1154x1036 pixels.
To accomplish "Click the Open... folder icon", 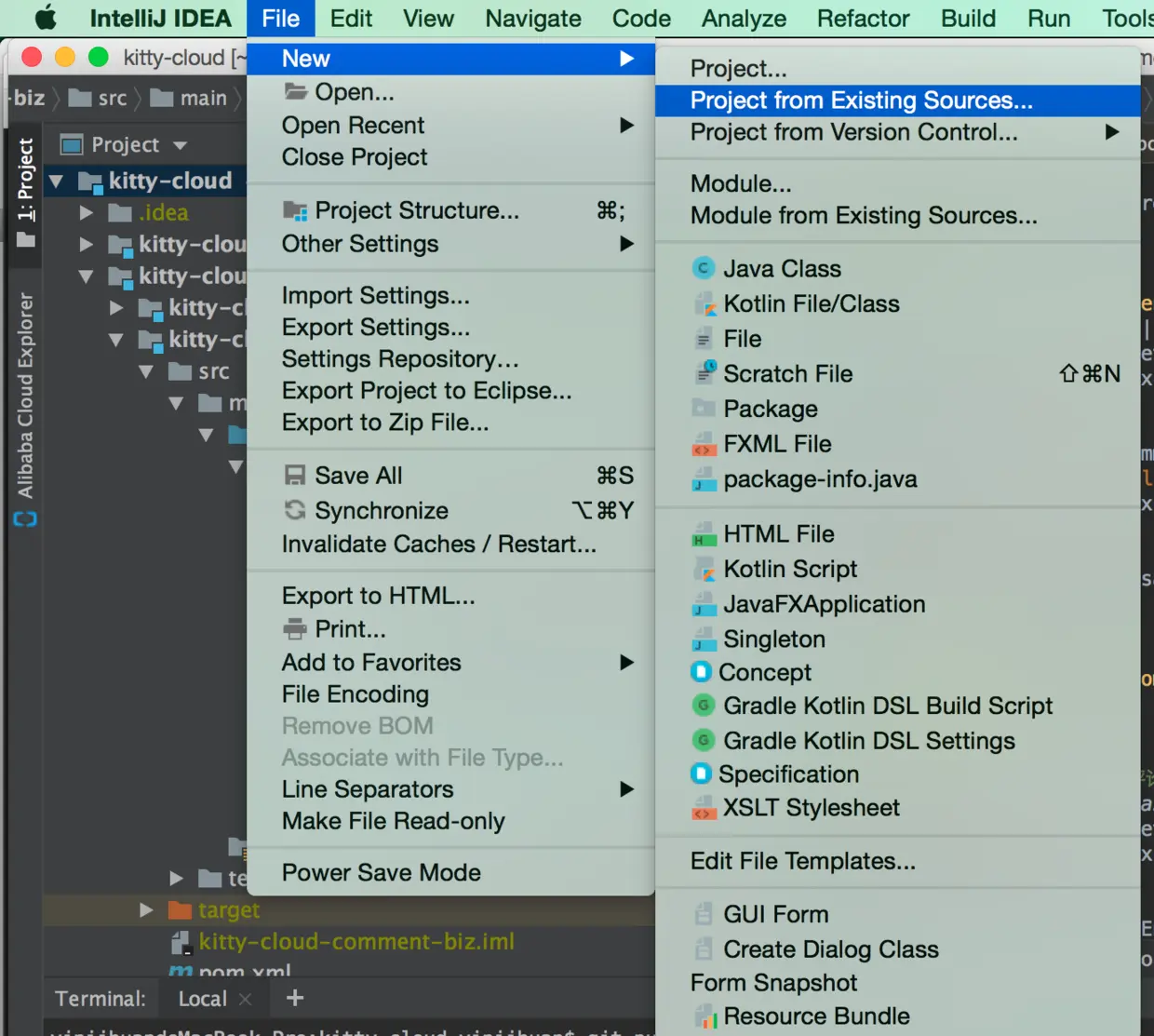I will click(295, 91).
